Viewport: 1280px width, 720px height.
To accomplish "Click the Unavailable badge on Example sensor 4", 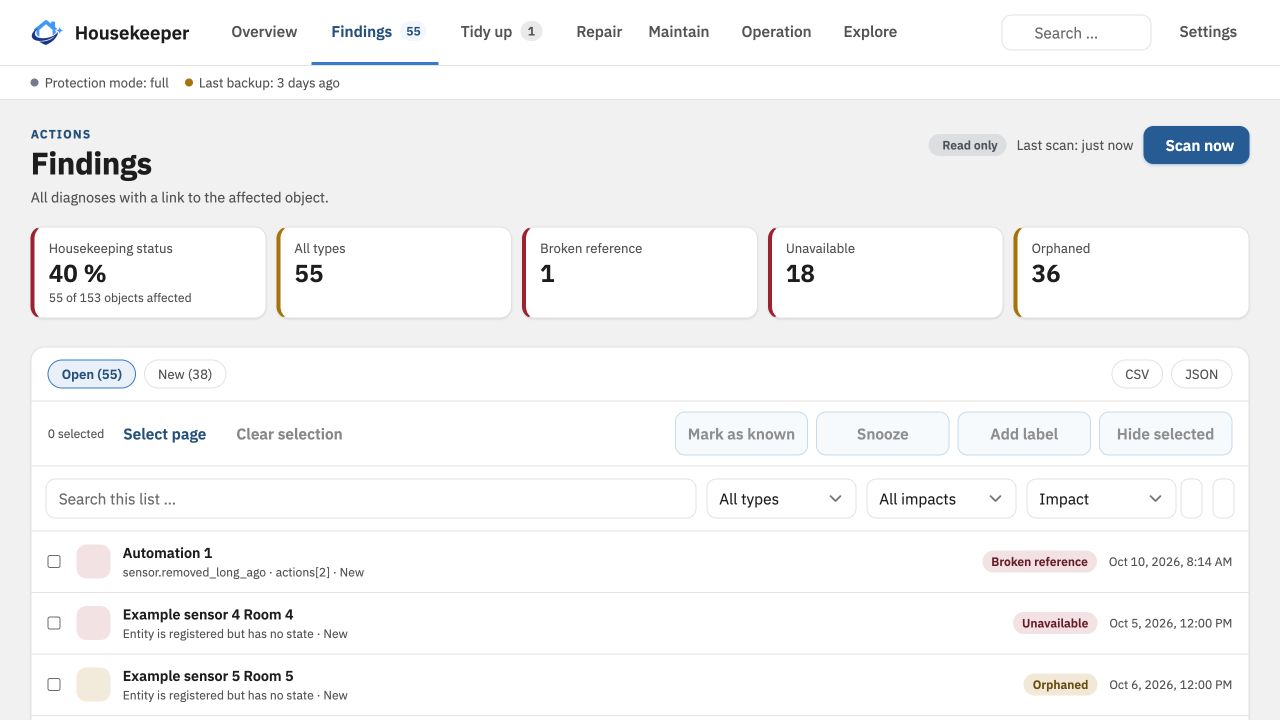I will pyautogui.click(x=1055, y=623).
